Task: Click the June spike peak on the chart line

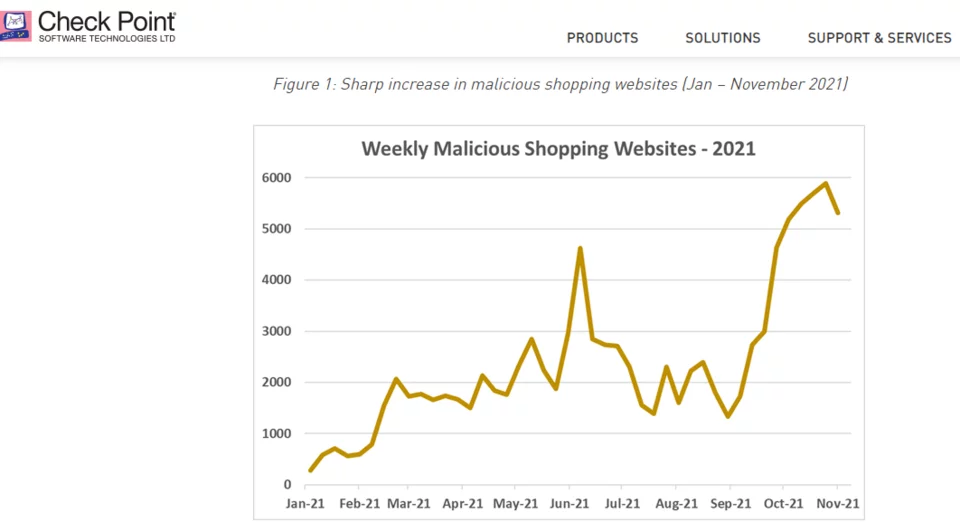Action: 580,248
